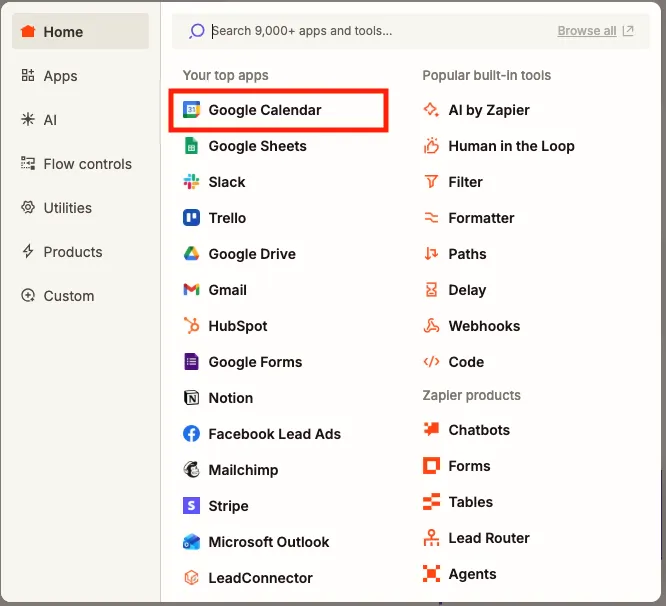Click the Formatter icon
The height and width of the screenshot is (606, 666).
point(431,218)
